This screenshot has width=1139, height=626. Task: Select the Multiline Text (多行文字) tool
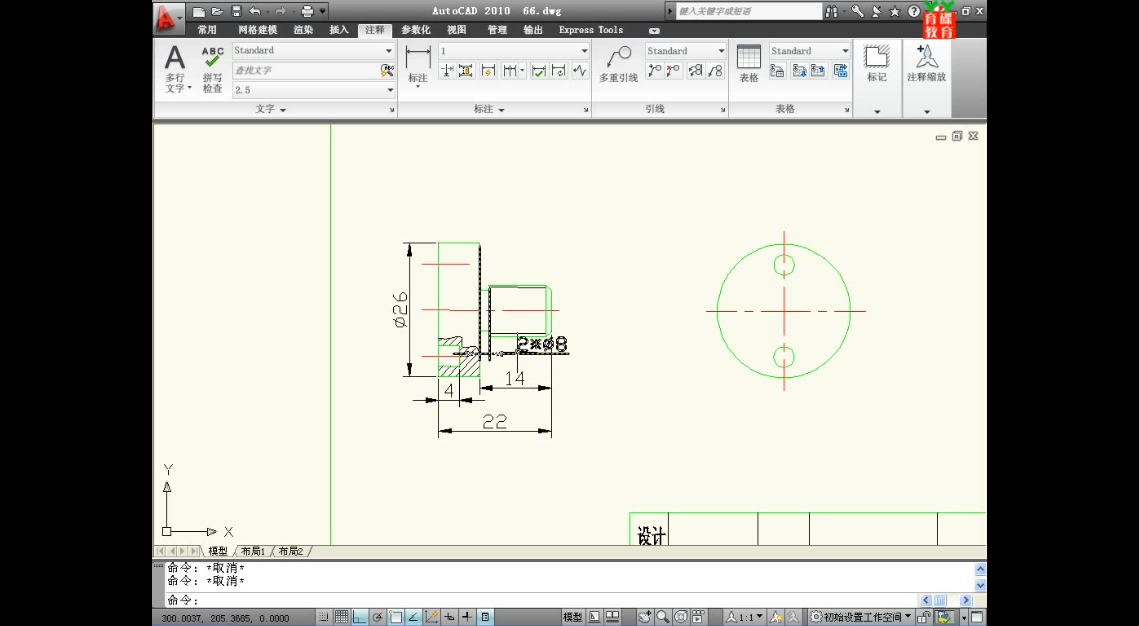[x=175, y=69]
